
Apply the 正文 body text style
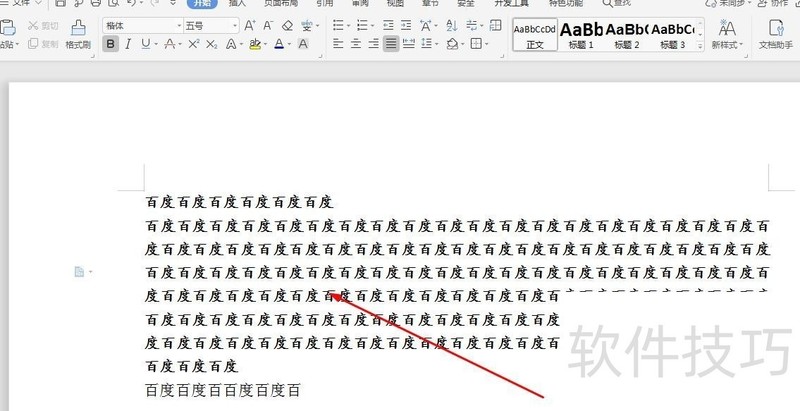coord(535,35)
